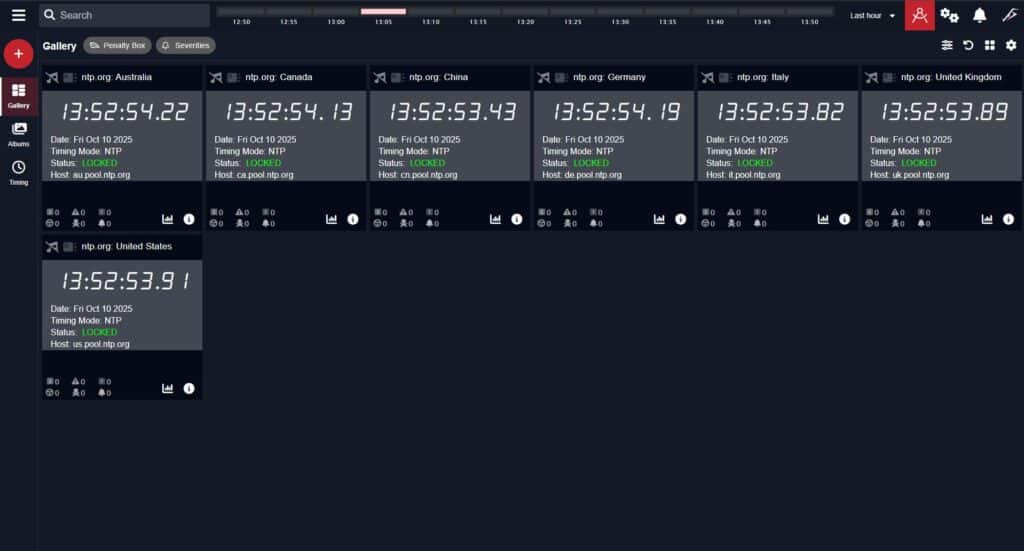Toggle the Penalty Box filter
This screenshot has width=1024, height=551.
(x=117, y=46)
